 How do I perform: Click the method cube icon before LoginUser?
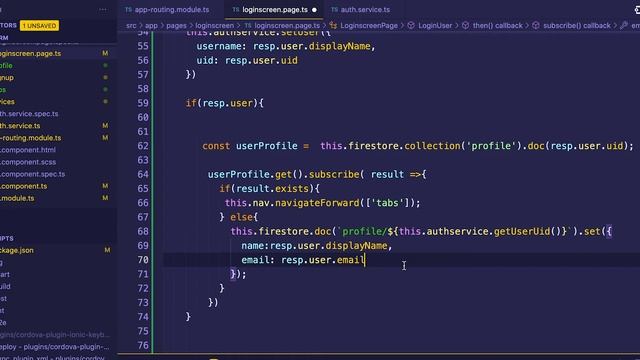(x=411, y=25)
